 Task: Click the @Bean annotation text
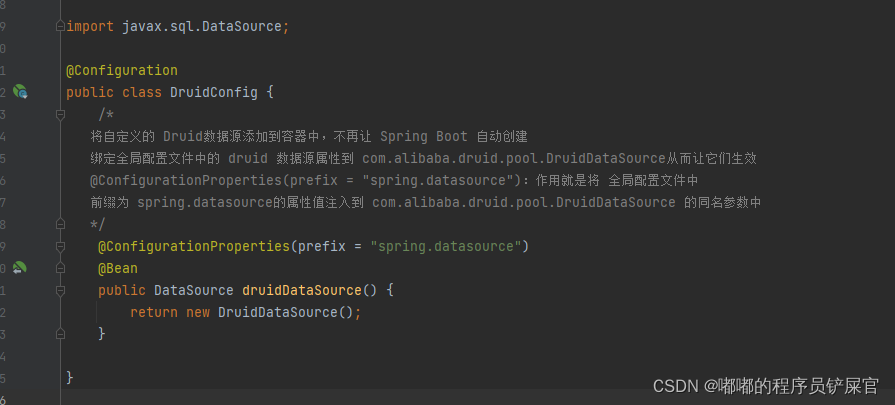pyautogui.click(x=118, y=268)
